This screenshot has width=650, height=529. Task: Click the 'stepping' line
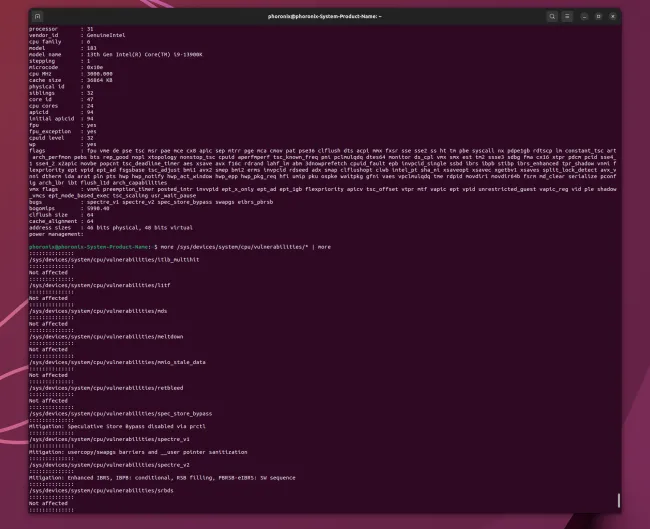[59, 61]
